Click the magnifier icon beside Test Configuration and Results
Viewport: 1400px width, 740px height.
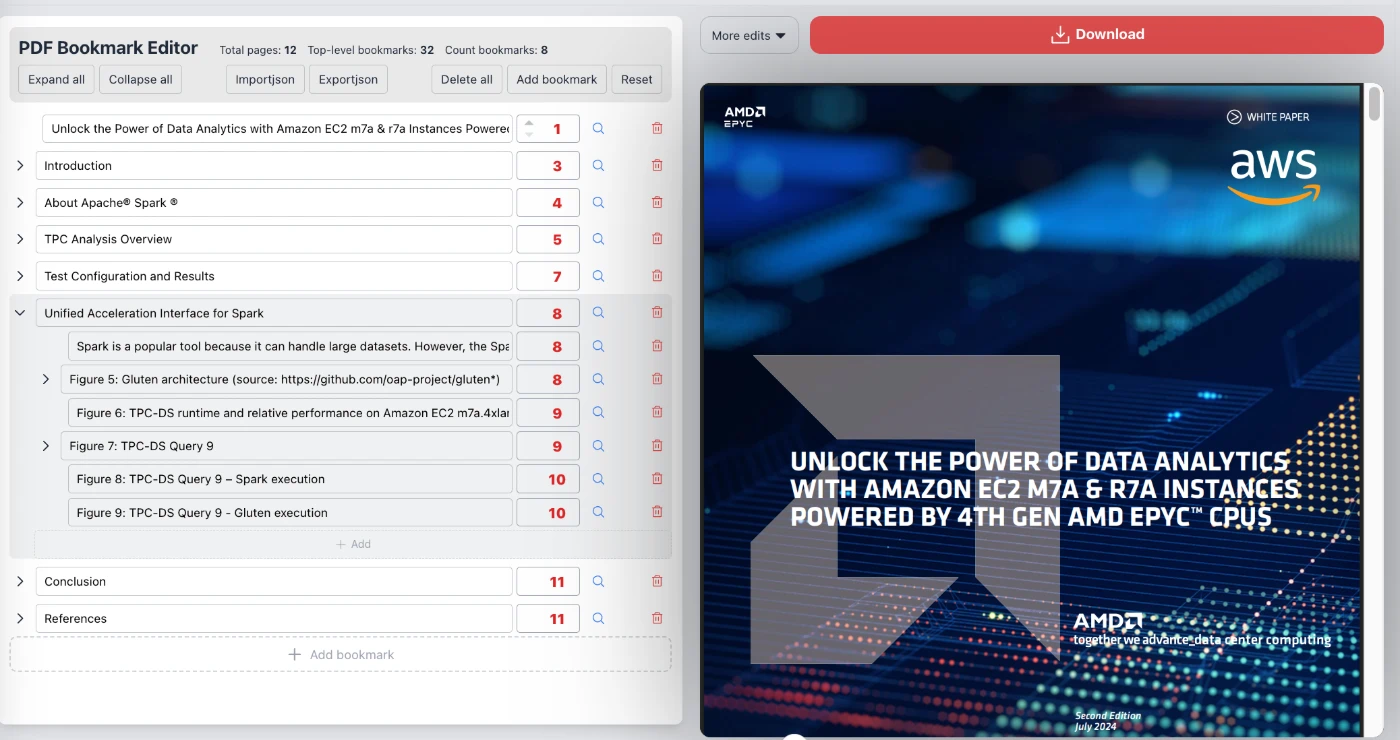[598, 275]
